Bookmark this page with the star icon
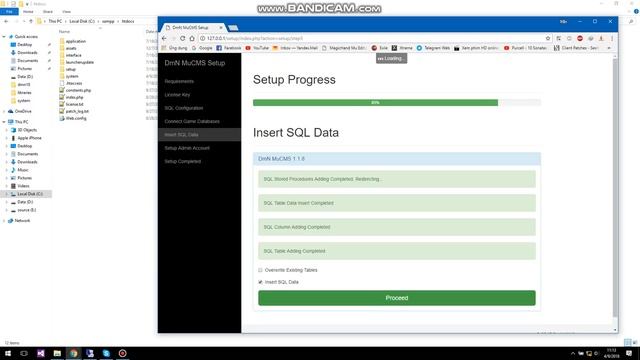Screen dimensions: 640x360 coord(548,38)
